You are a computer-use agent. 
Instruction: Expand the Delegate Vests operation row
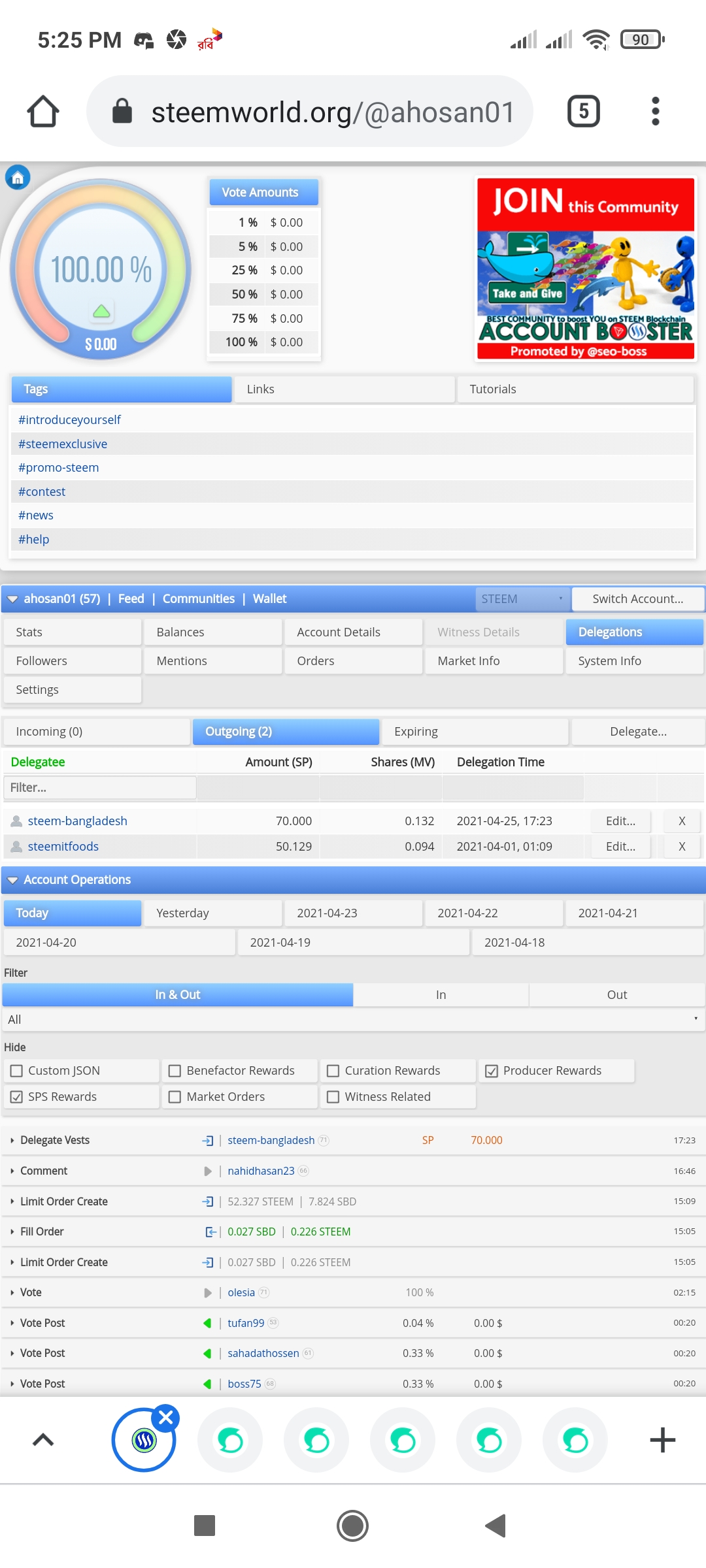12,1141
